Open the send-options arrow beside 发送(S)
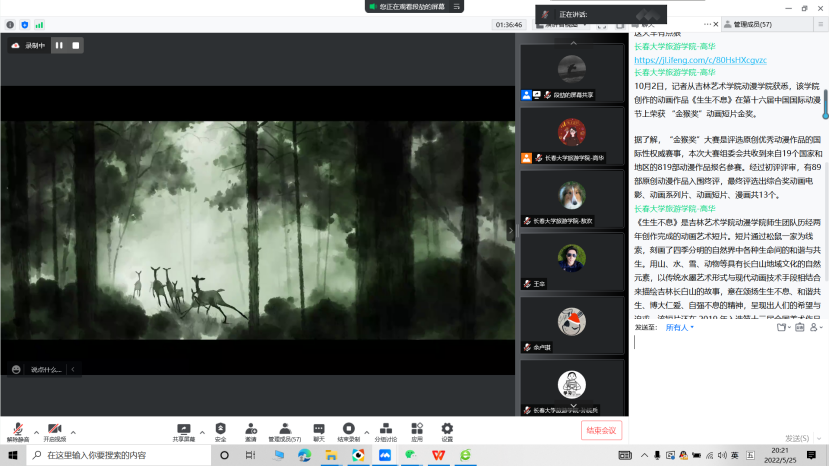The height and width of the screenshot is (466, 829). 819,438
